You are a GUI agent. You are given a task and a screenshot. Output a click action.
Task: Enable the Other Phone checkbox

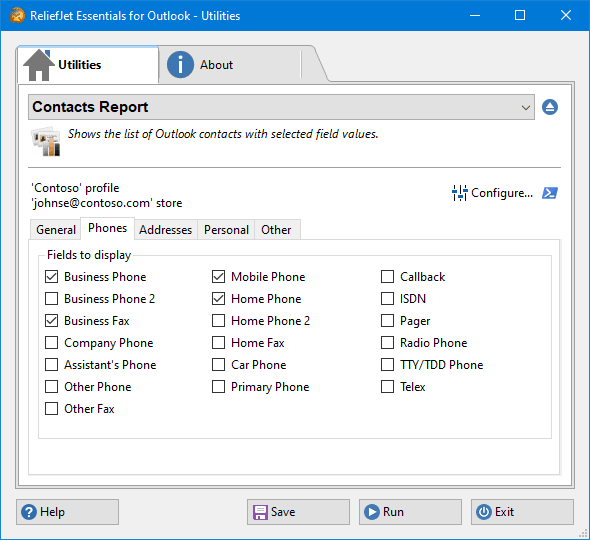click(x=52, y=386)
